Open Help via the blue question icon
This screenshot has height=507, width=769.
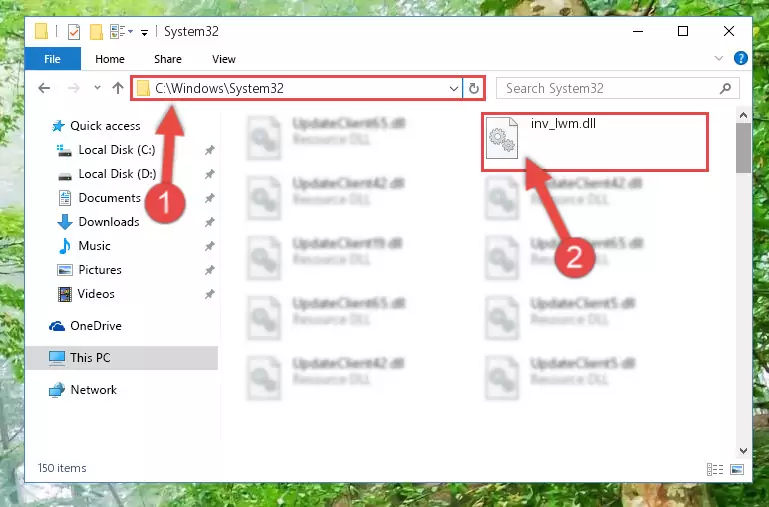(x=741, y=58)
